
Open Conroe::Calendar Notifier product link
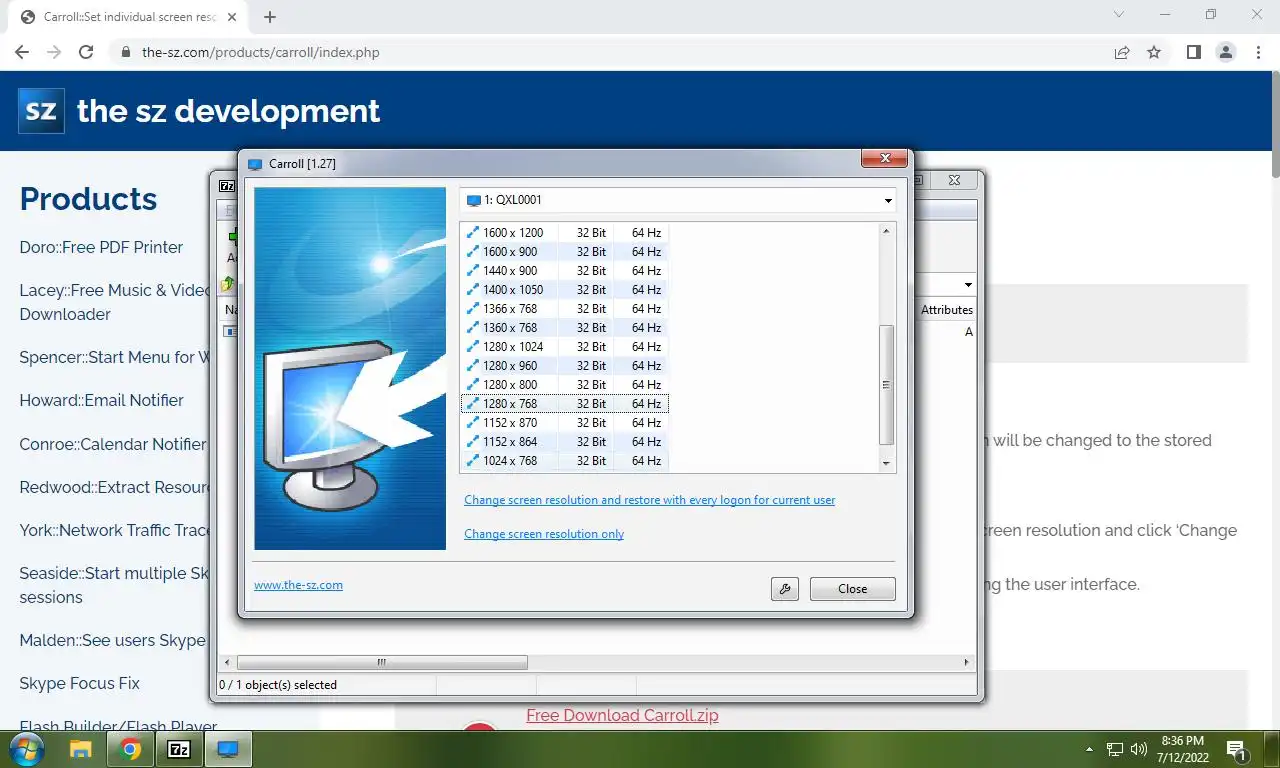click(x=113, y=444)
